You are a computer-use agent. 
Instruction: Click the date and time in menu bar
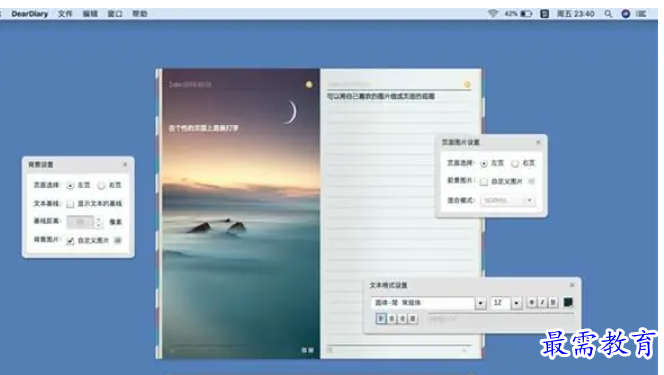575,14
